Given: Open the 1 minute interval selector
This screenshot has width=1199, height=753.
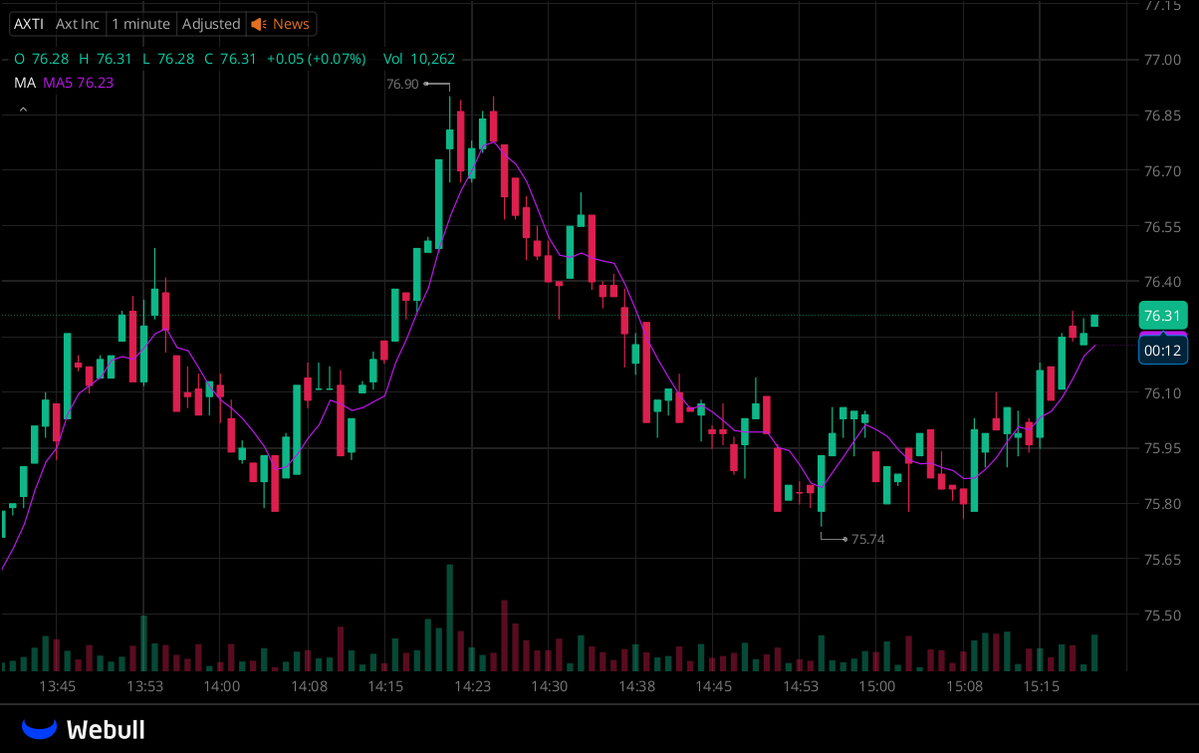Looking at the screenshot, I should pyautogui.click(x=141, y=24).
